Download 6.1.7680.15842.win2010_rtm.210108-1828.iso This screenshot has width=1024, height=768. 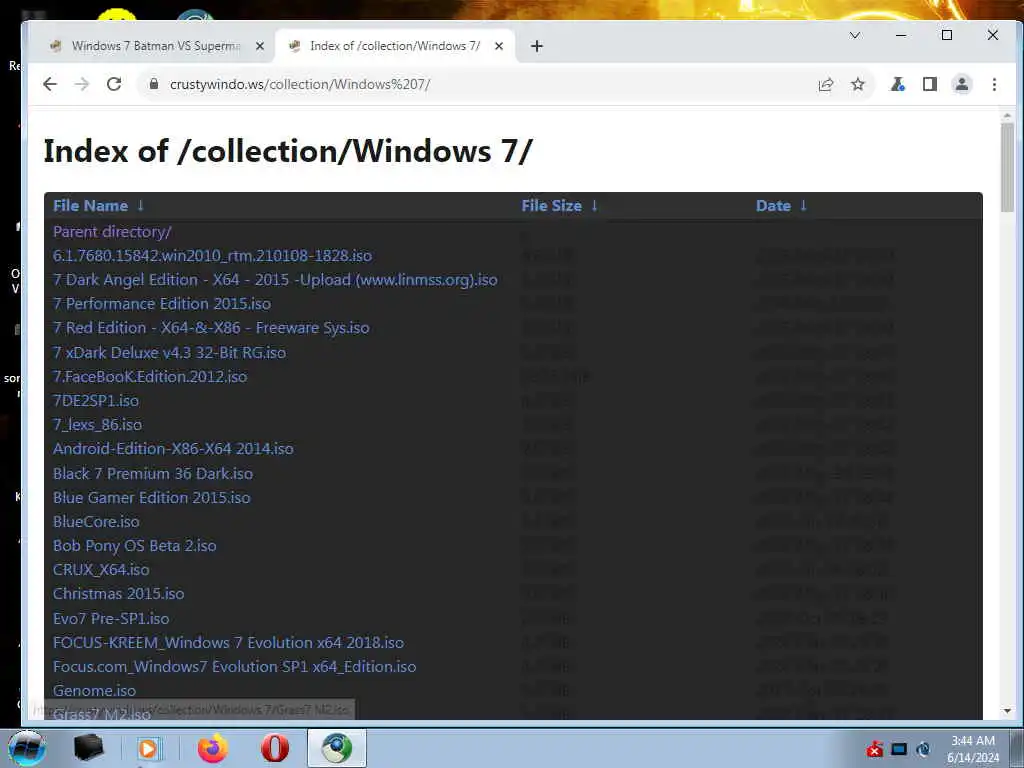pyautogui.click(x=212, y=256)
